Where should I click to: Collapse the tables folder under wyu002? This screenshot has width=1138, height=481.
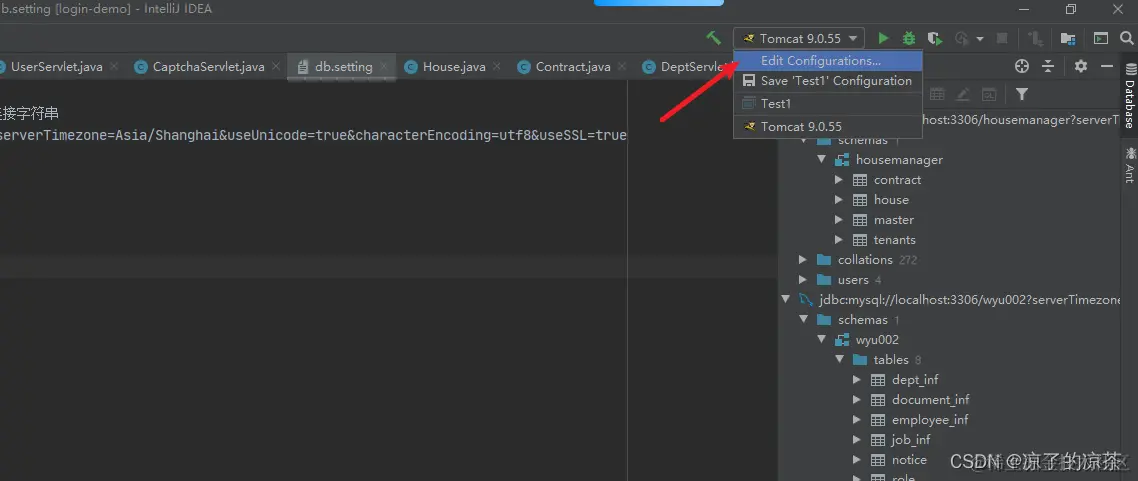839,360
